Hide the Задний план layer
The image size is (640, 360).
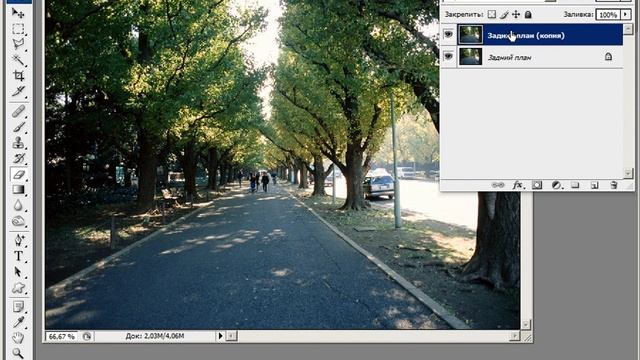coord(448,56)
